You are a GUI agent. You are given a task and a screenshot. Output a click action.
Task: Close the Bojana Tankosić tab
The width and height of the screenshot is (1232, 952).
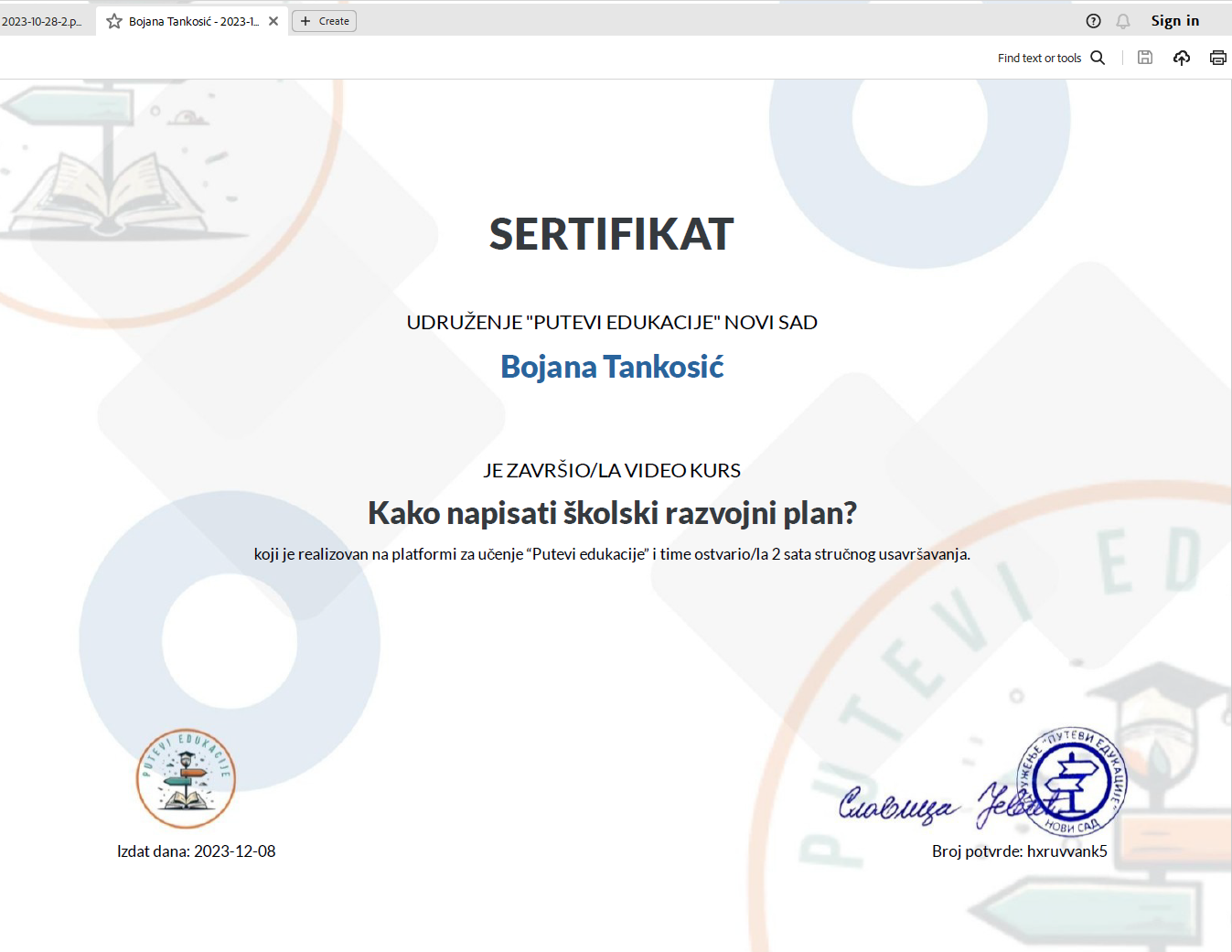pyautogui.click(x=273, y=21)
